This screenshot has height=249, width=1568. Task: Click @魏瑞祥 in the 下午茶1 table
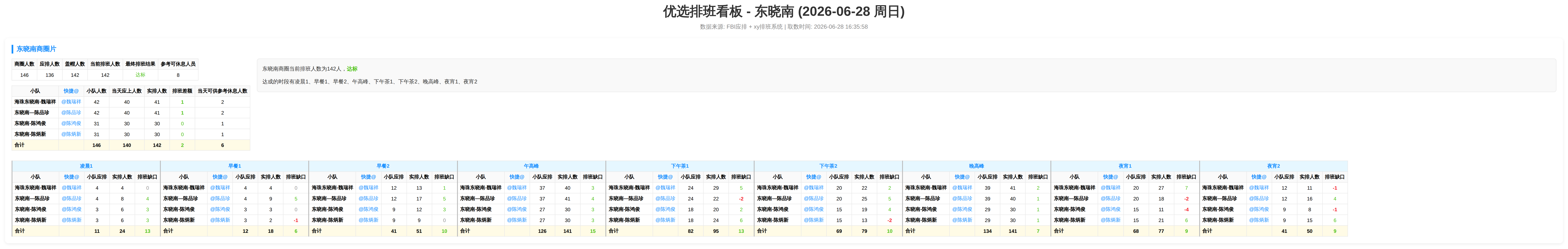point(665,188)
